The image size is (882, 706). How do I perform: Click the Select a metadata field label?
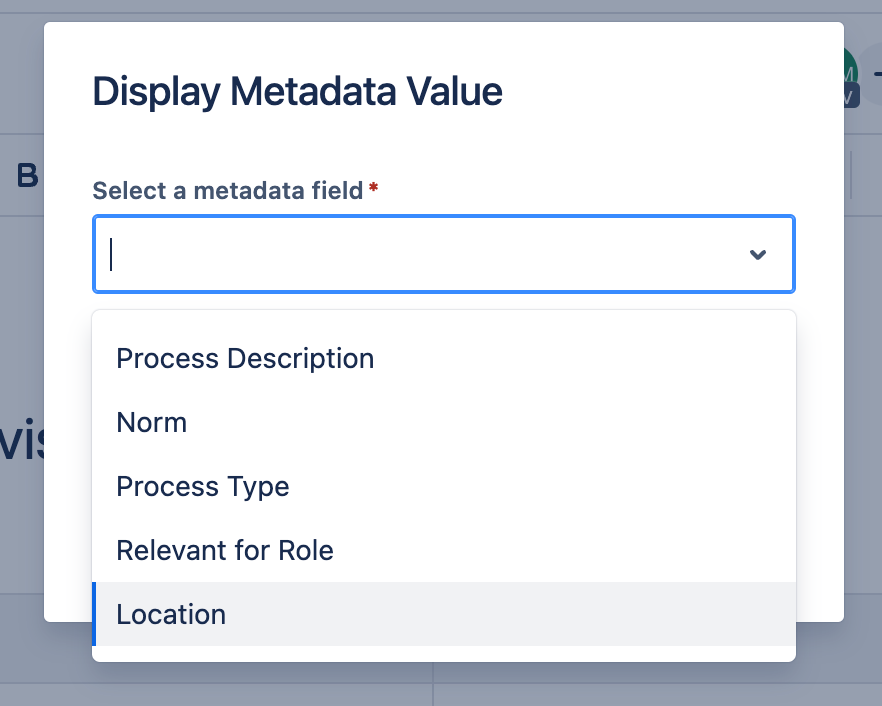[x=227, y=190]
